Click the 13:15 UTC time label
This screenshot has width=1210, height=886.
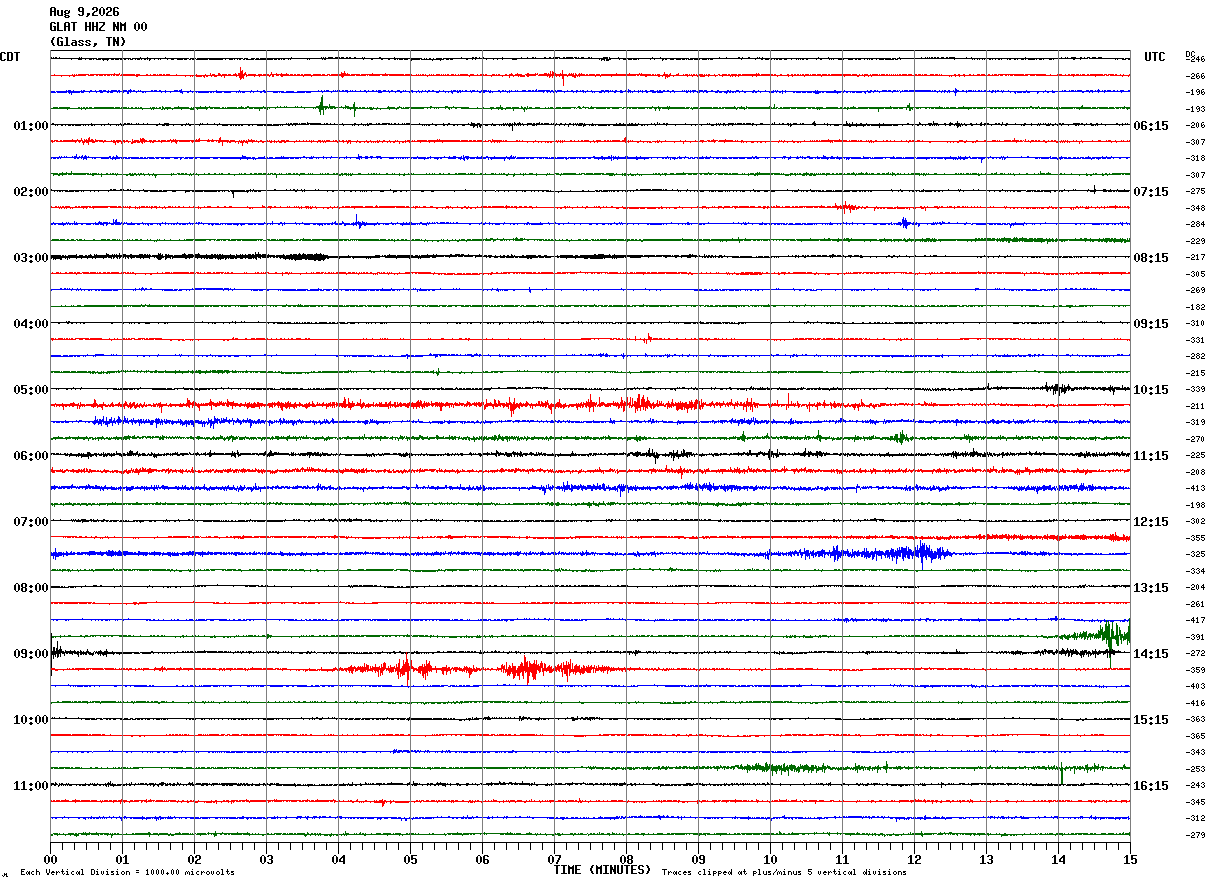(1151, 588)
